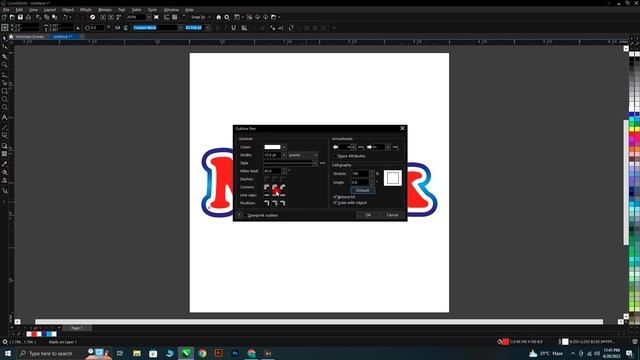Image resolution: width=640 pixels, height=360 pixels.
Task: Enable Overprint outline checkbox
Action: click(245, 215)
